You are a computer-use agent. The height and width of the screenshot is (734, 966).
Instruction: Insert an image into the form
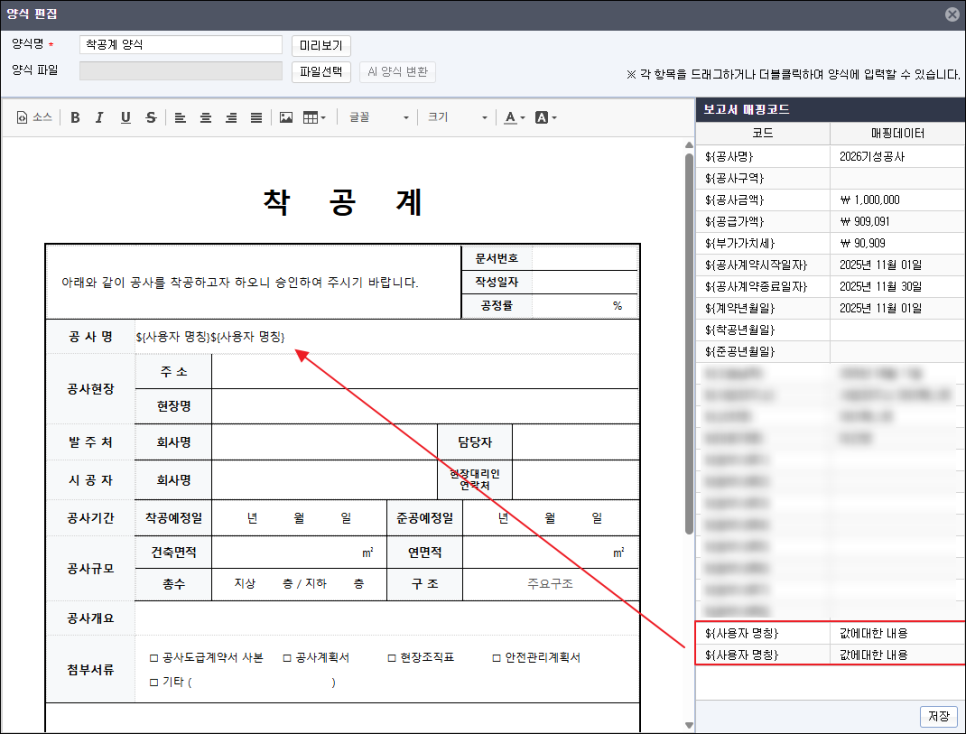tap(286, 118)
